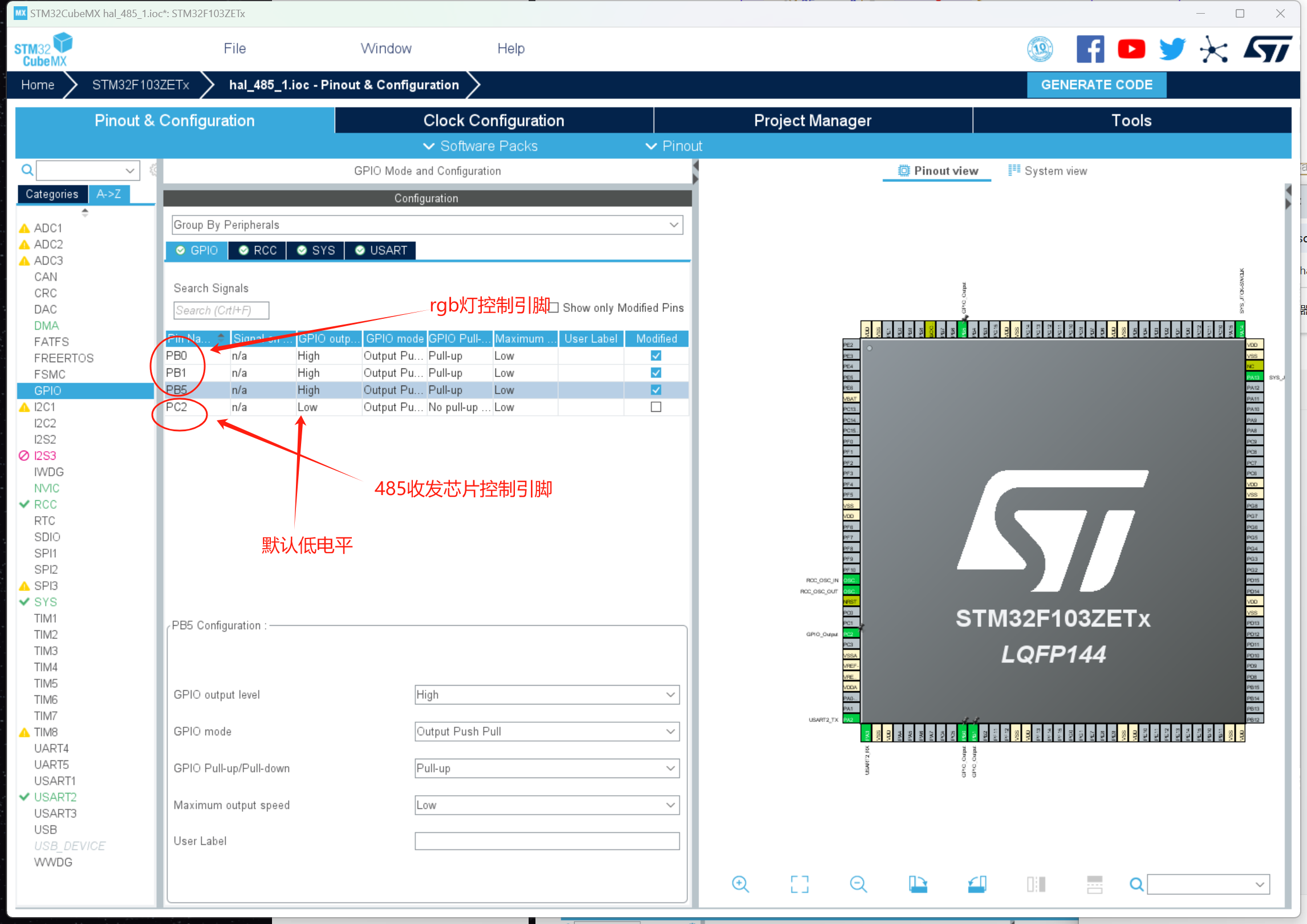Open the Group By Peripherals dropdown

tap(427, 225)
